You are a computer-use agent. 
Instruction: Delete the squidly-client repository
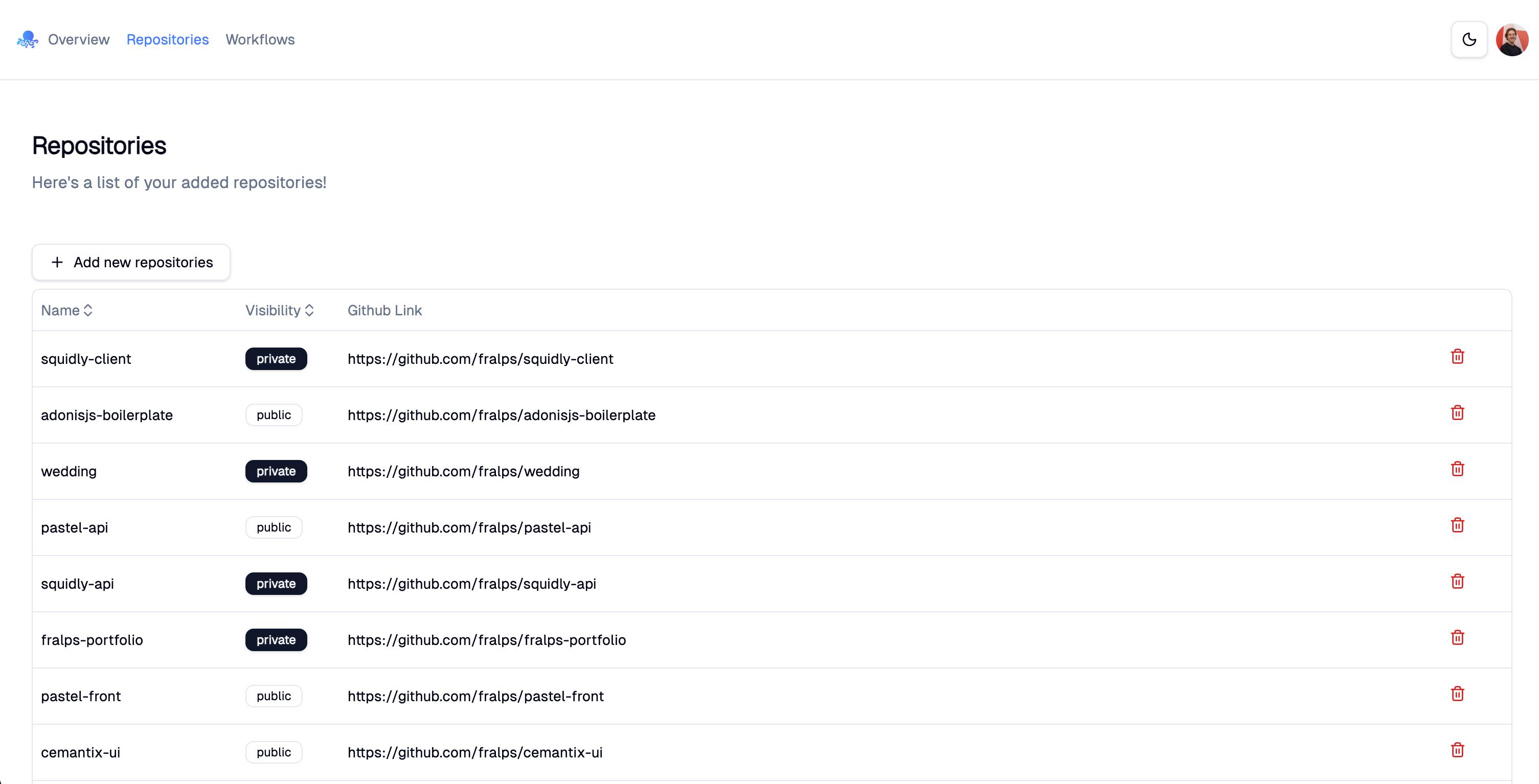click(x=1458, y=356)
